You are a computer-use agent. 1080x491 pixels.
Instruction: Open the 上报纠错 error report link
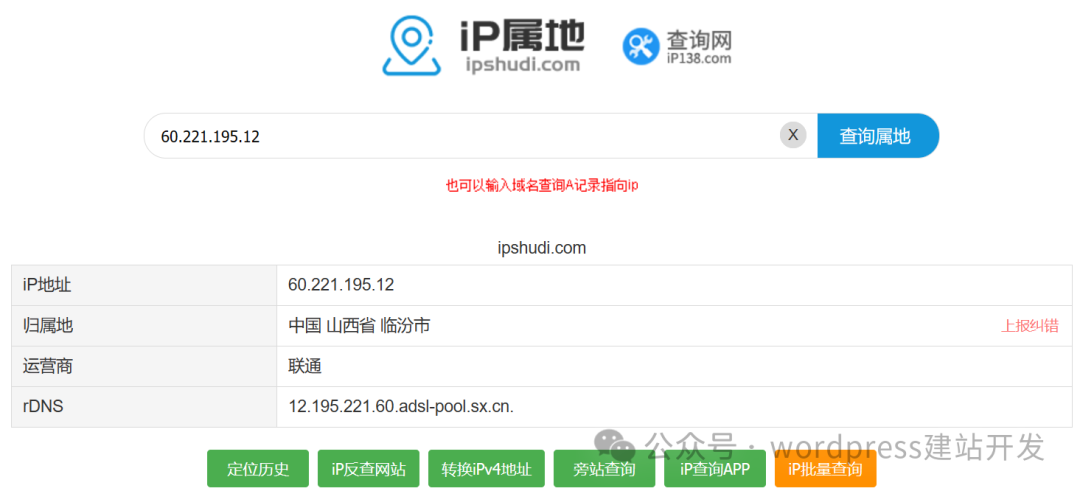(x=1029, y=326)
